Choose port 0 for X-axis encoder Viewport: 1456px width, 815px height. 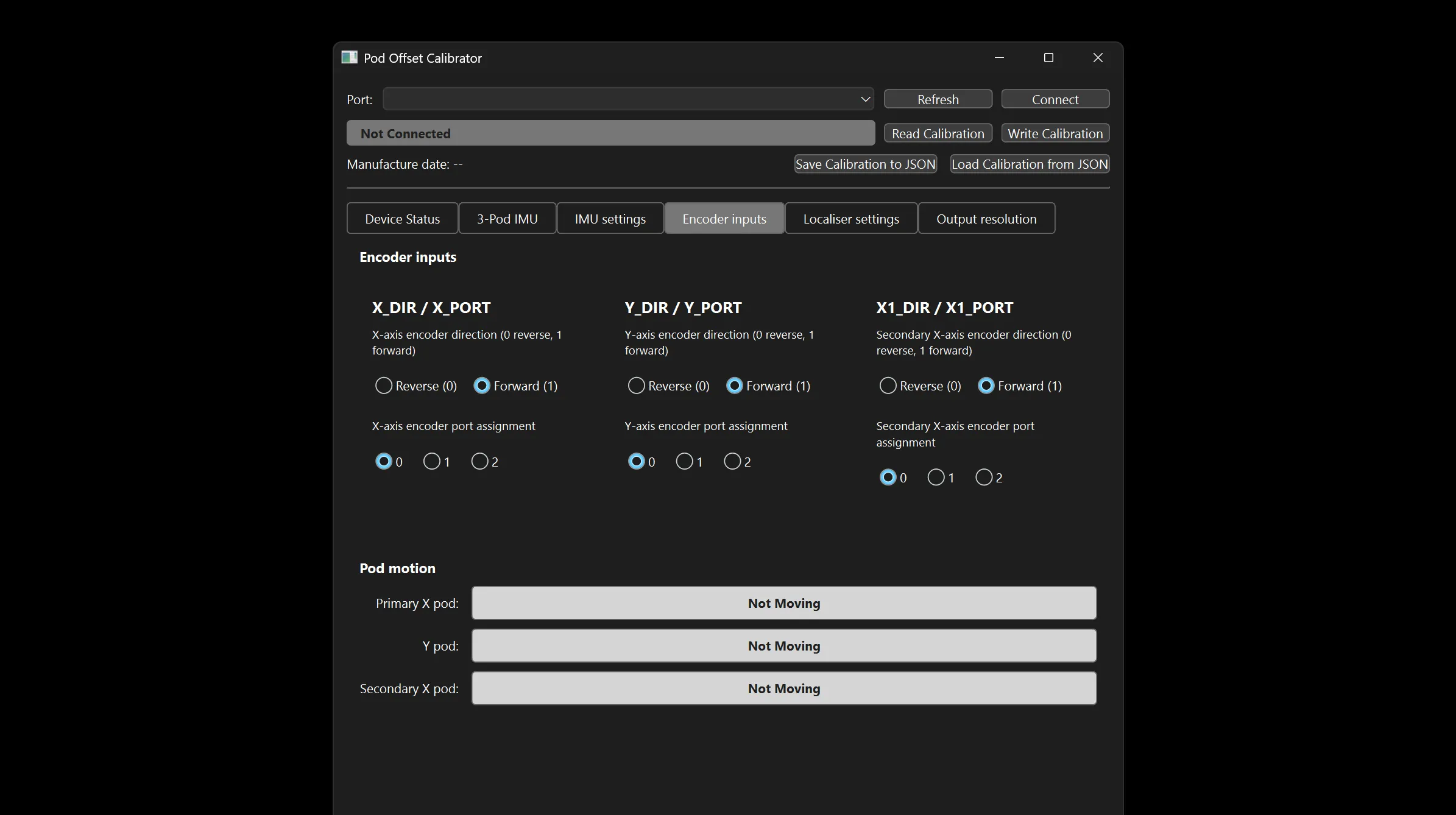(389, 462)
